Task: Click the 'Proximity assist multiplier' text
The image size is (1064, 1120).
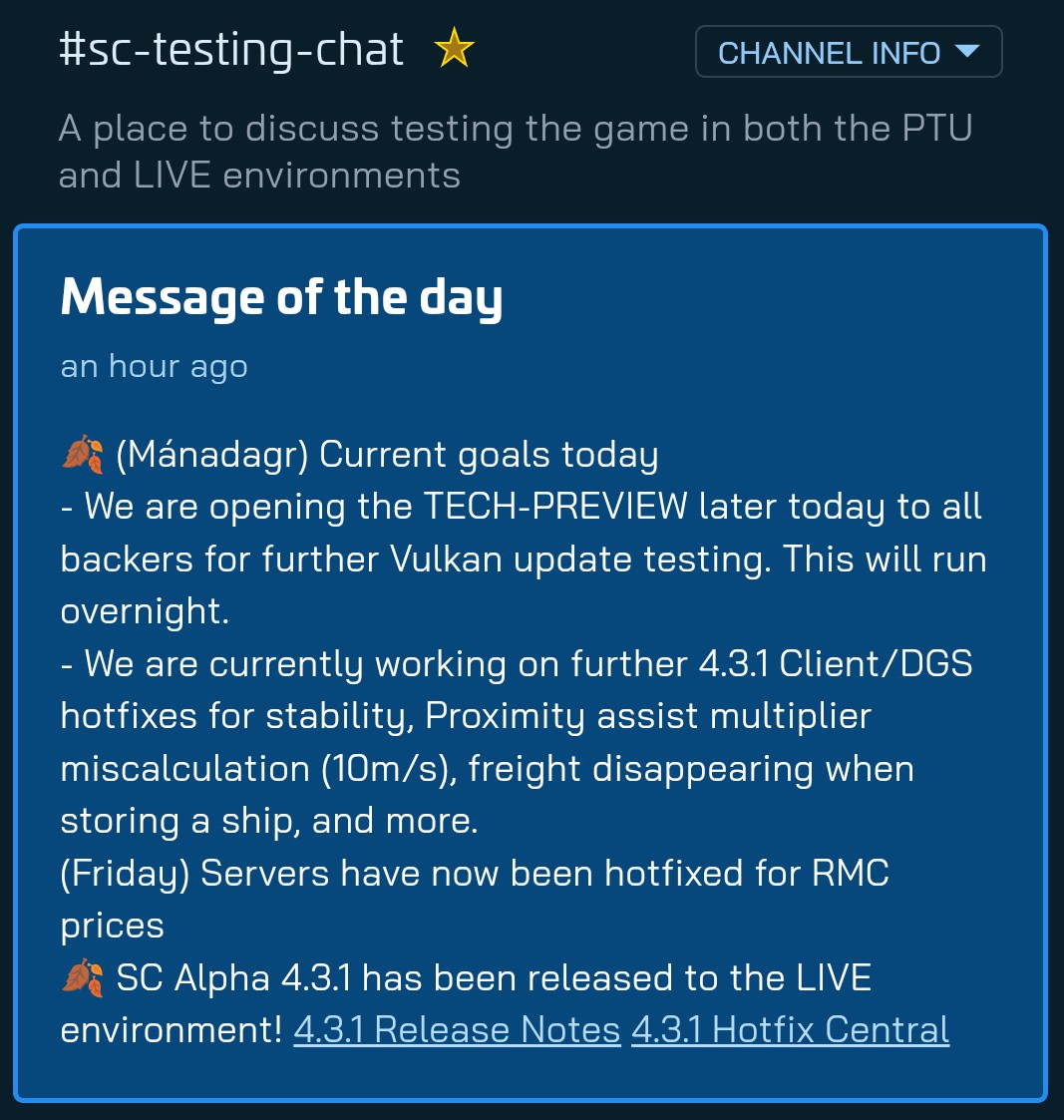Action: [x=648, y=716]
